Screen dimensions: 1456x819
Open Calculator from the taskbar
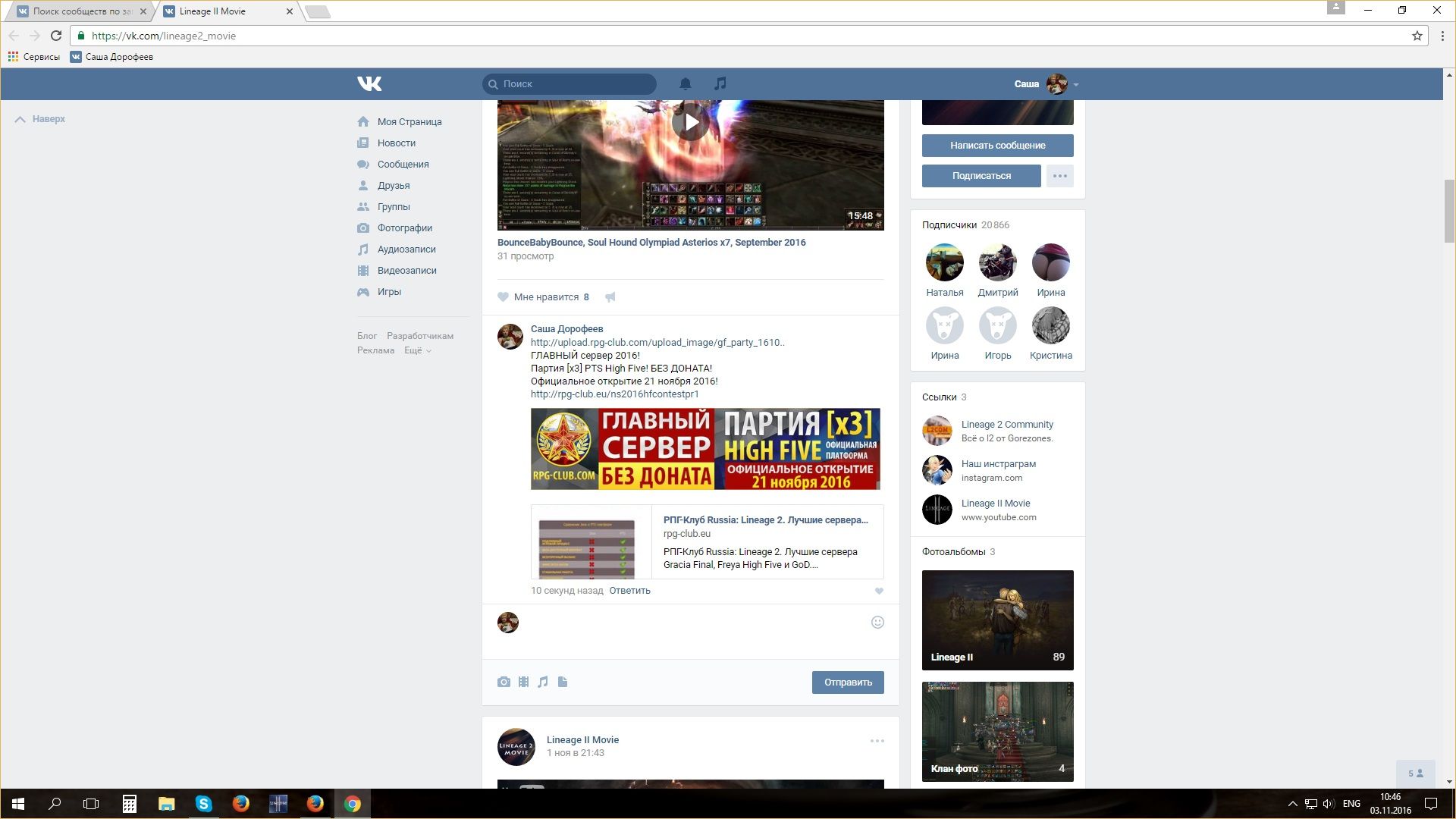[130, 804]
